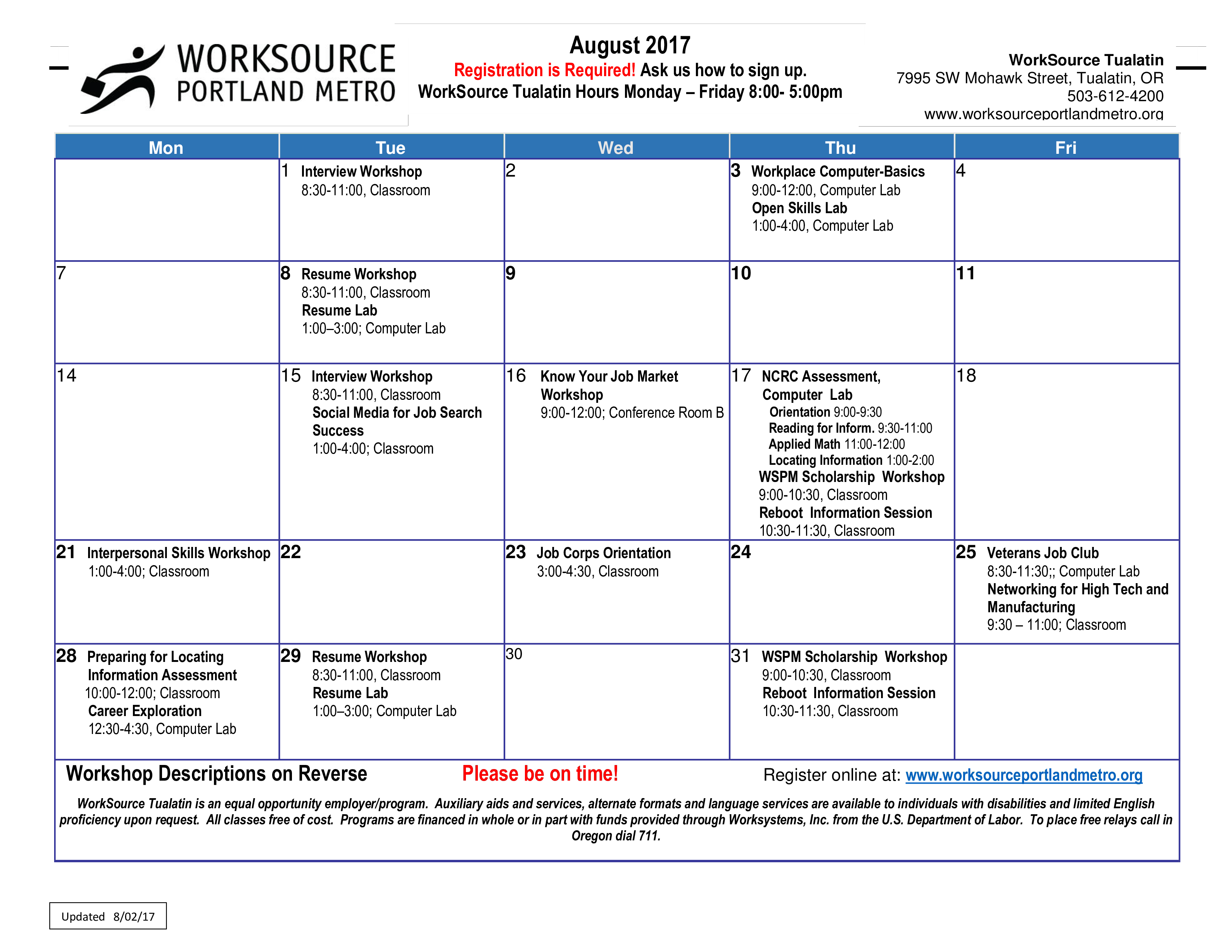1232x952 pixels.
Task: Click Social Media for Job Search Success
Action: 397,421
